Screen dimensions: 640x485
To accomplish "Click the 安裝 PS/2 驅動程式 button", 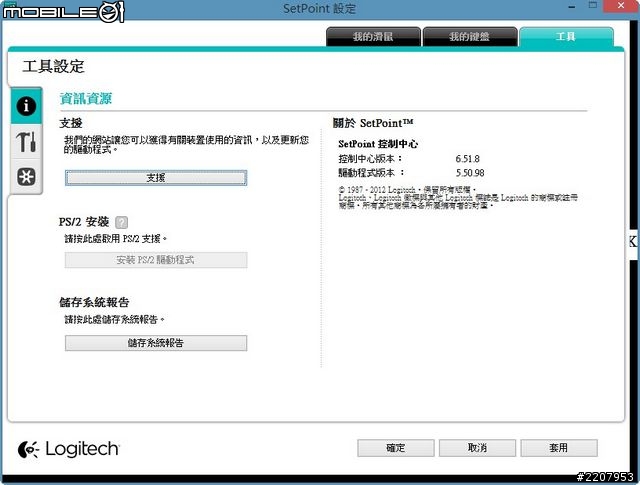I will pyautogui.click(x=156, y=260).
